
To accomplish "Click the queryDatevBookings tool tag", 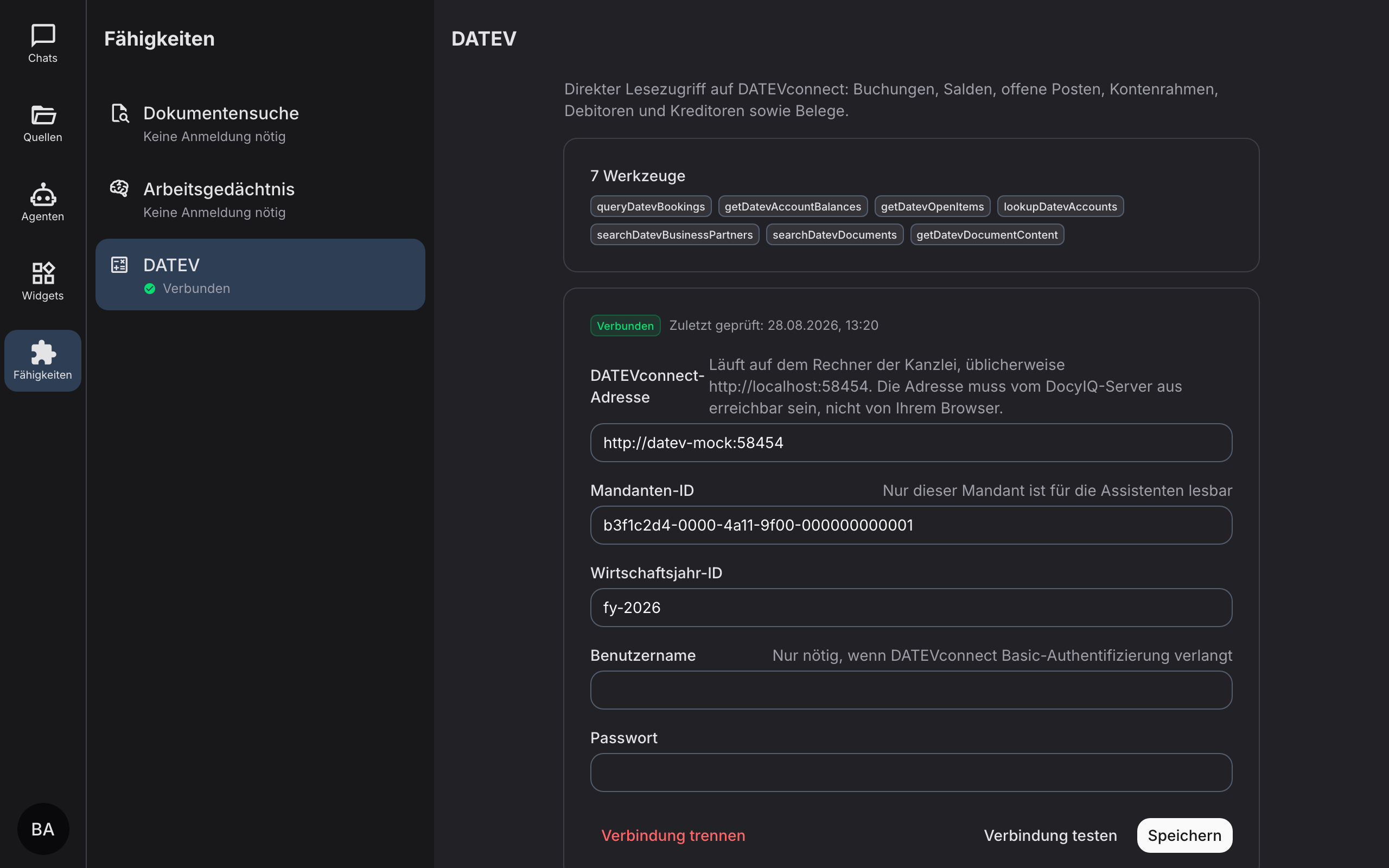I will coord(651,207).
